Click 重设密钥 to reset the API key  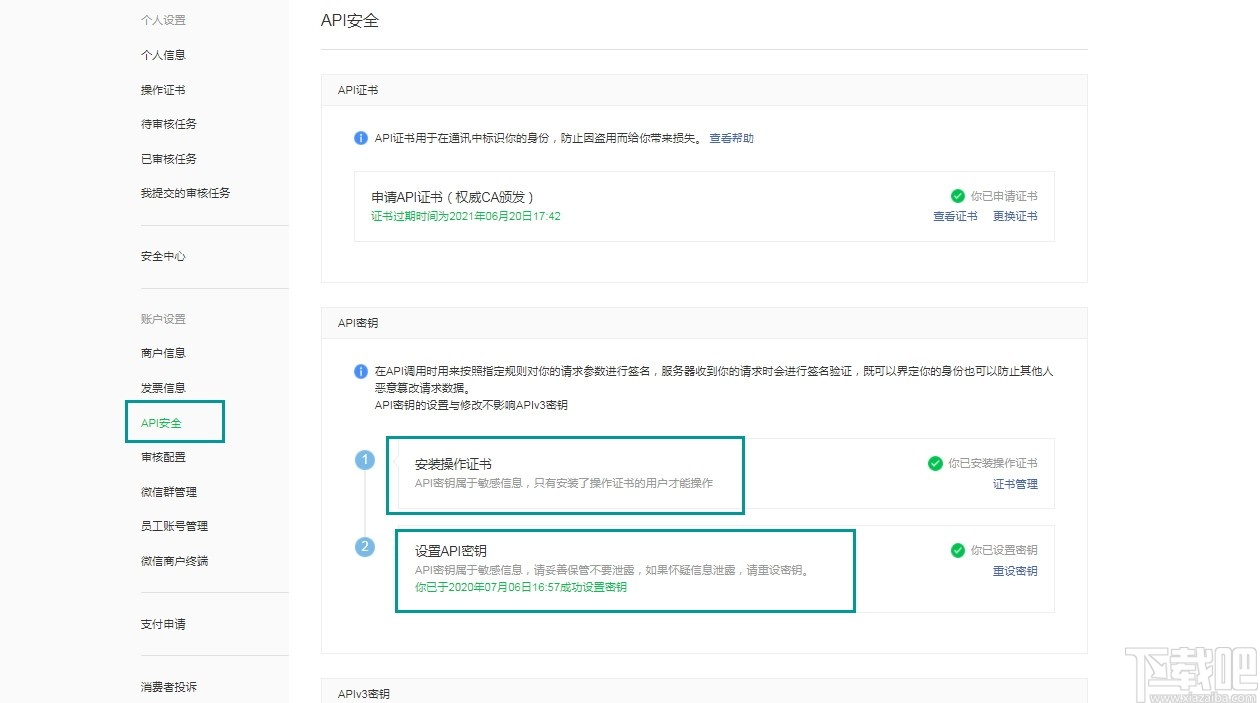coord(1016,571)
